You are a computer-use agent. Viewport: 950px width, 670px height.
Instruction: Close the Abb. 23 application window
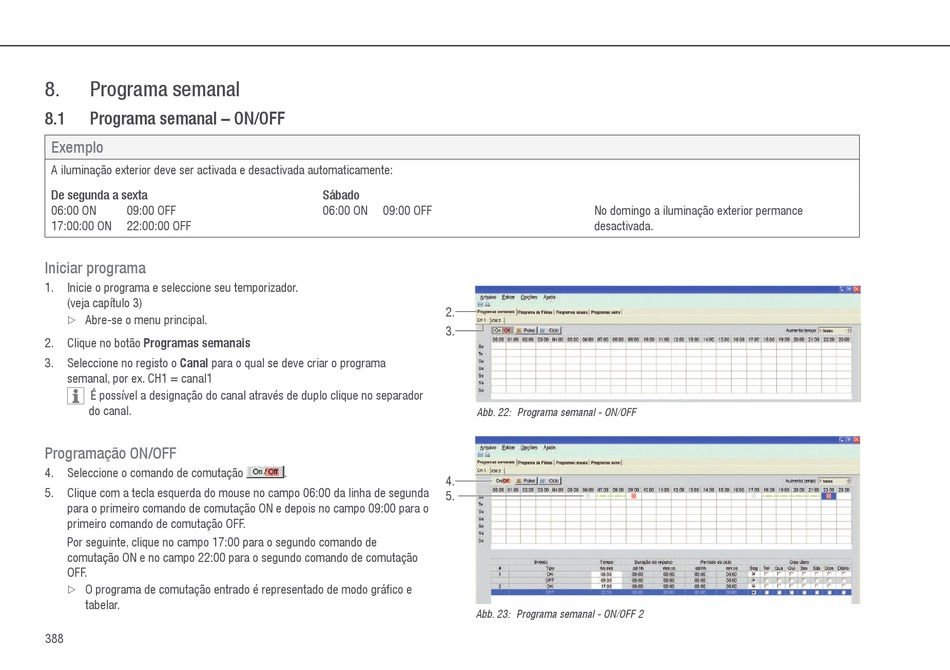coord(857,440)
